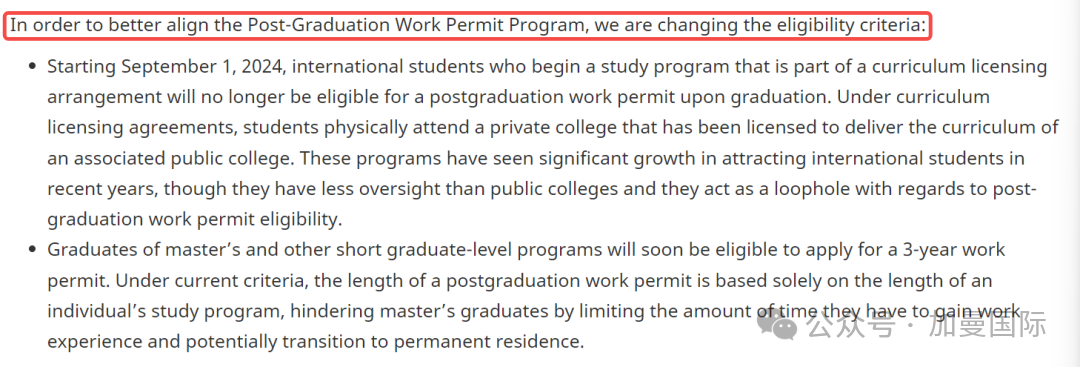Click the phrase "individual's study program"
Viewport: 1080px width, 367px height.
coord(162,310)
